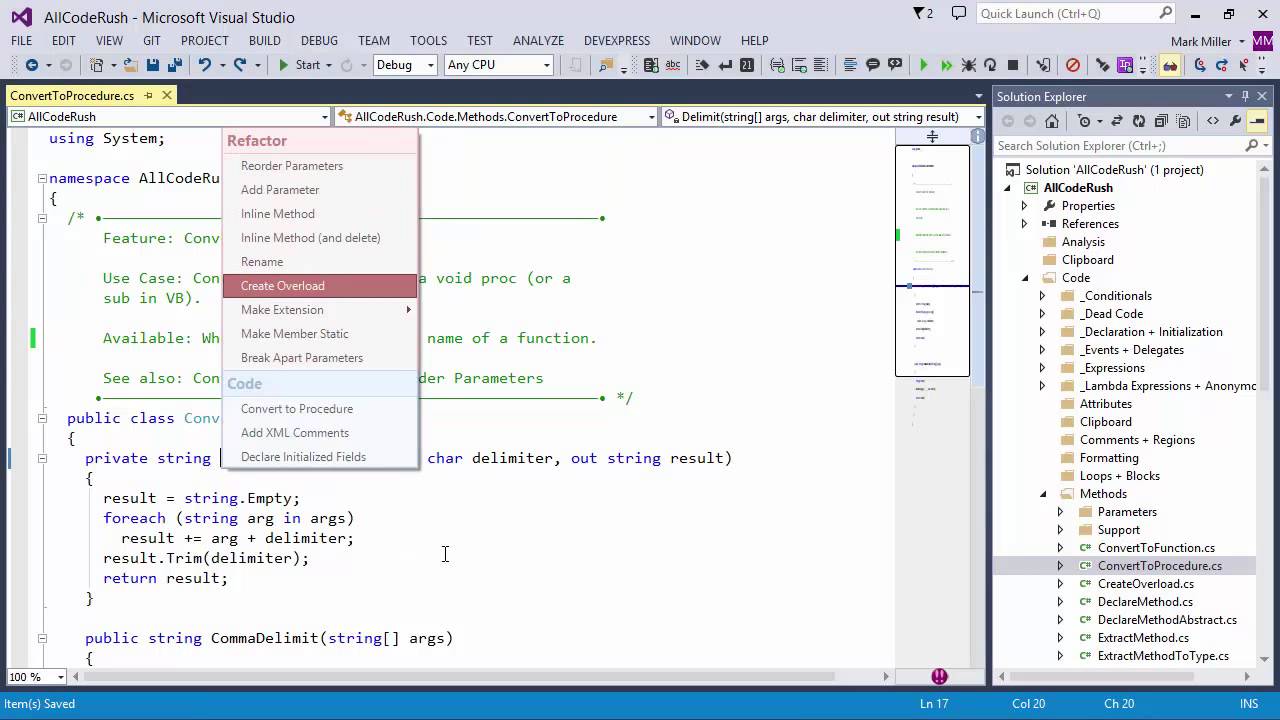Click the Redo arrow icon
Image resolution: width=1280 pixels, height=720 pixels.
240,65
